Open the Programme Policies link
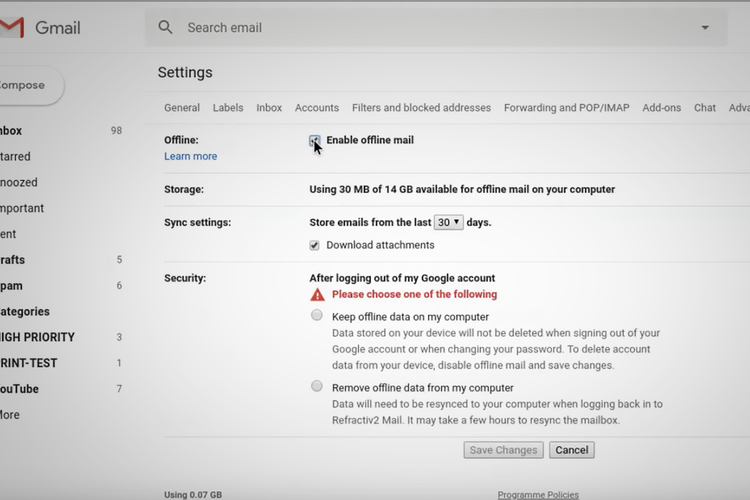 point(538,495)
